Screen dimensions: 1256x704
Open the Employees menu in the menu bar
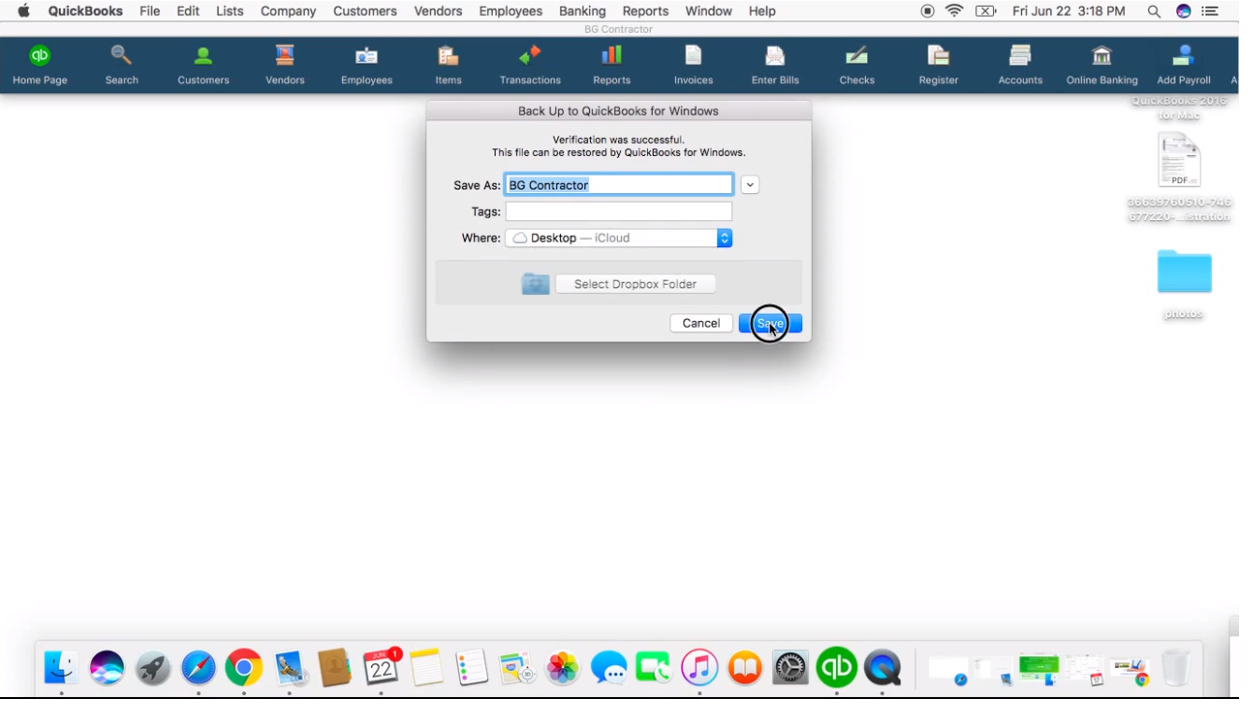[x=511, y=11]
